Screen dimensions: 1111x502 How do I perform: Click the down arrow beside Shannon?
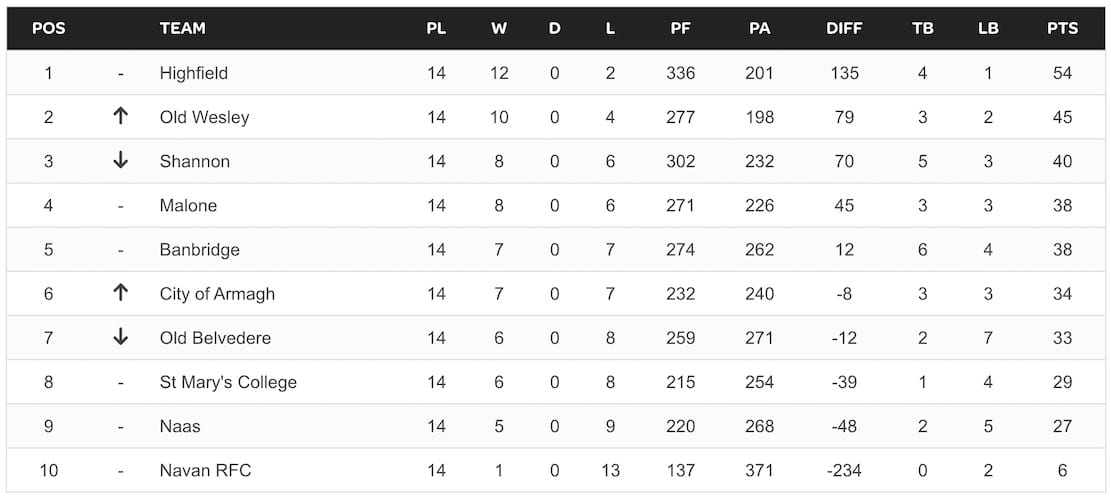120,161
